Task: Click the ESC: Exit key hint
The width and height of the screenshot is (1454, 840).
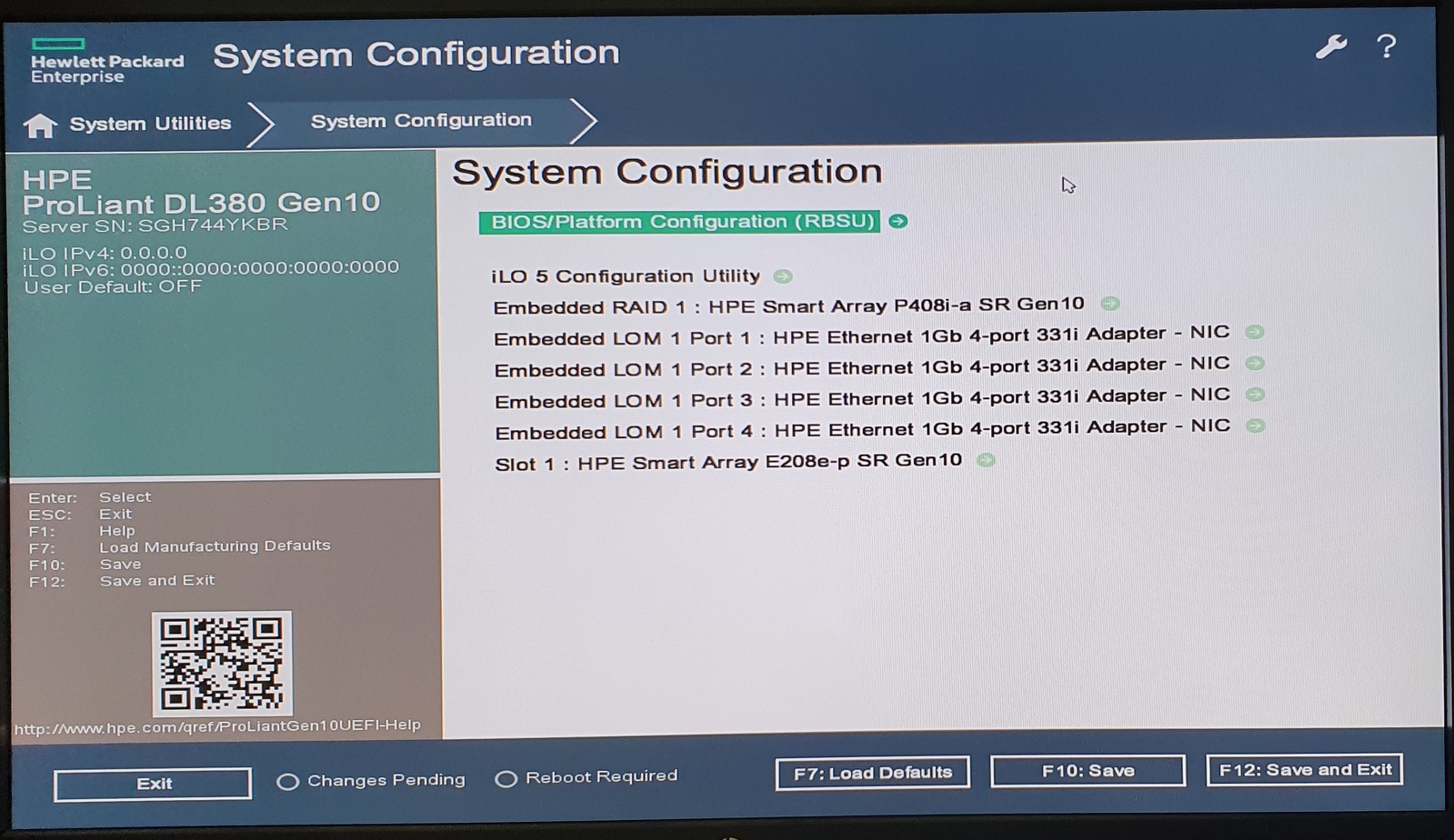Action: pyautogui.click(x=80, y=515)
